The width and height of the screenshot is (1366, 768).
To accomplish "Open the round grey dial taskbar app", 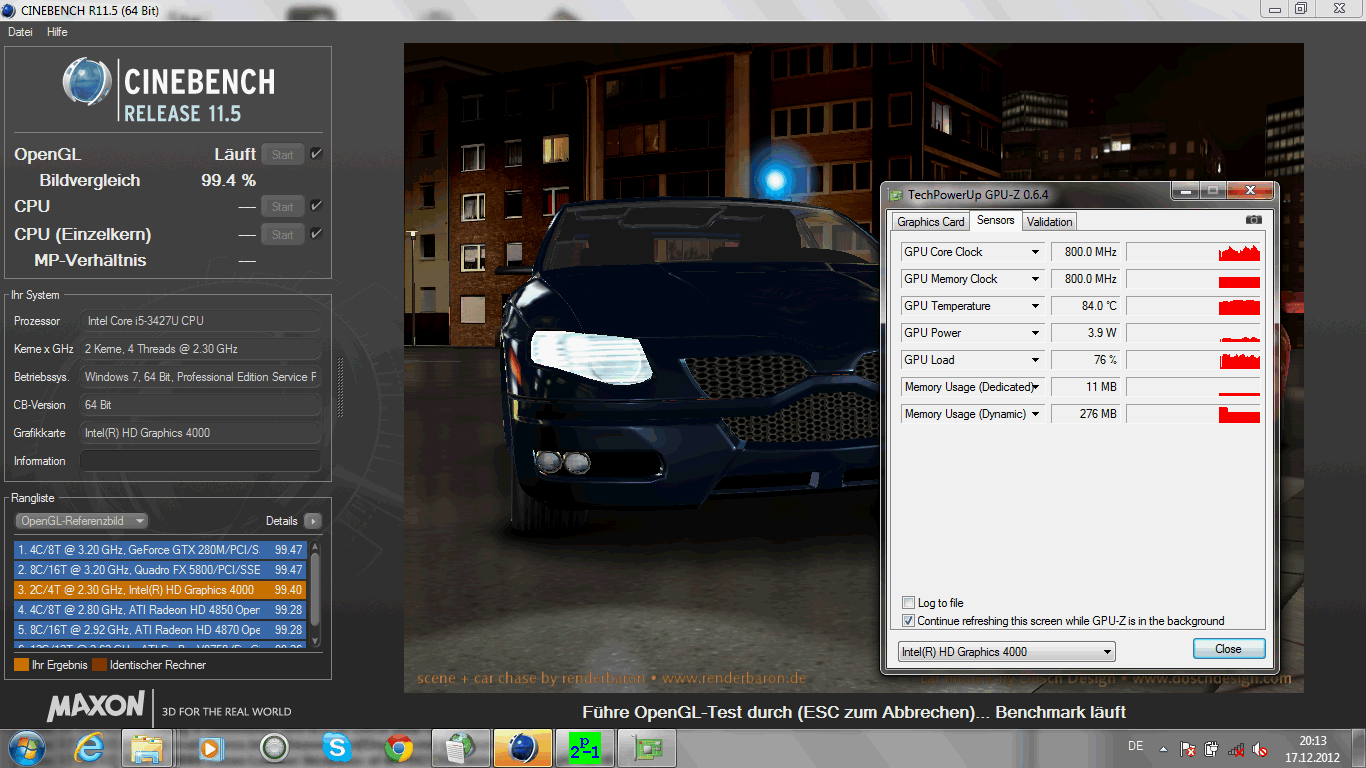I will (274, 747).
